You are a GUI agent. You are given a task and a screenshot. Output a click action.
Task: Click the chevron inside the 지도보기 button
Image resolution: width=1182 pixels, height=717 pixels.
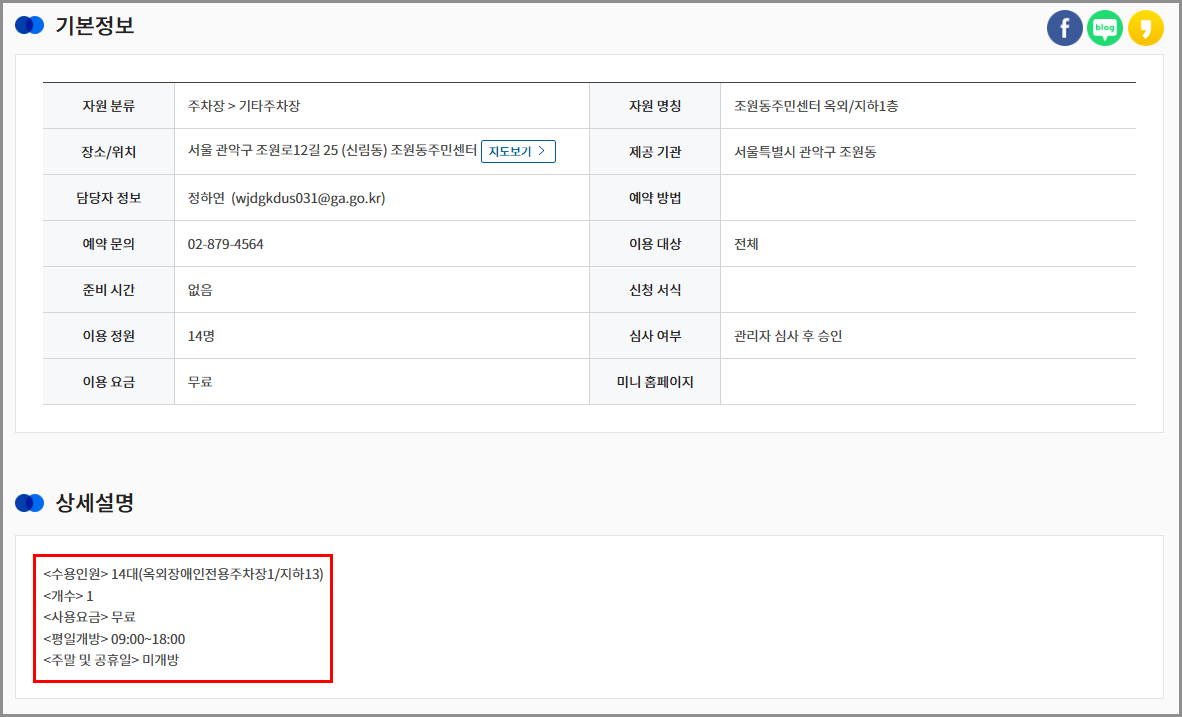[x=540, y=151]
